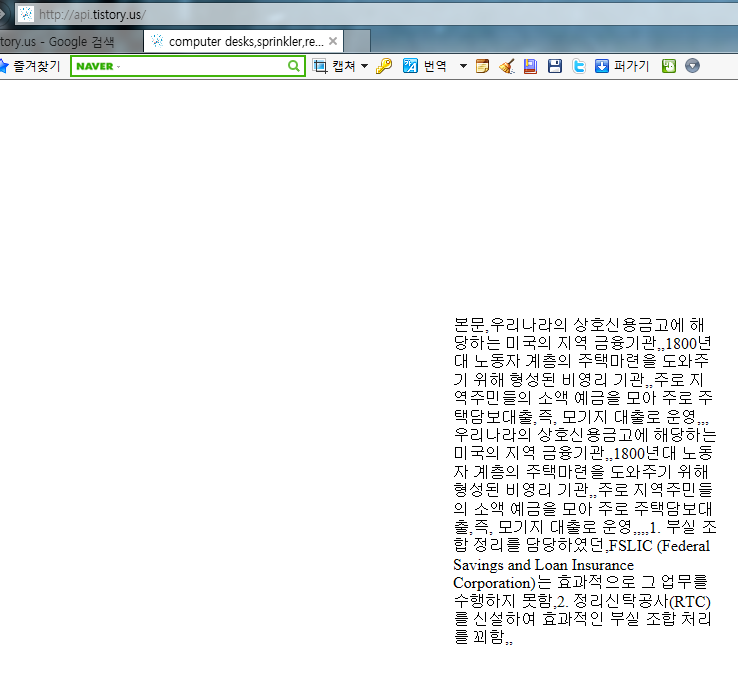Click the Twitter bird icon
Viewport: 738px width, 680px height.
(579, 66)
